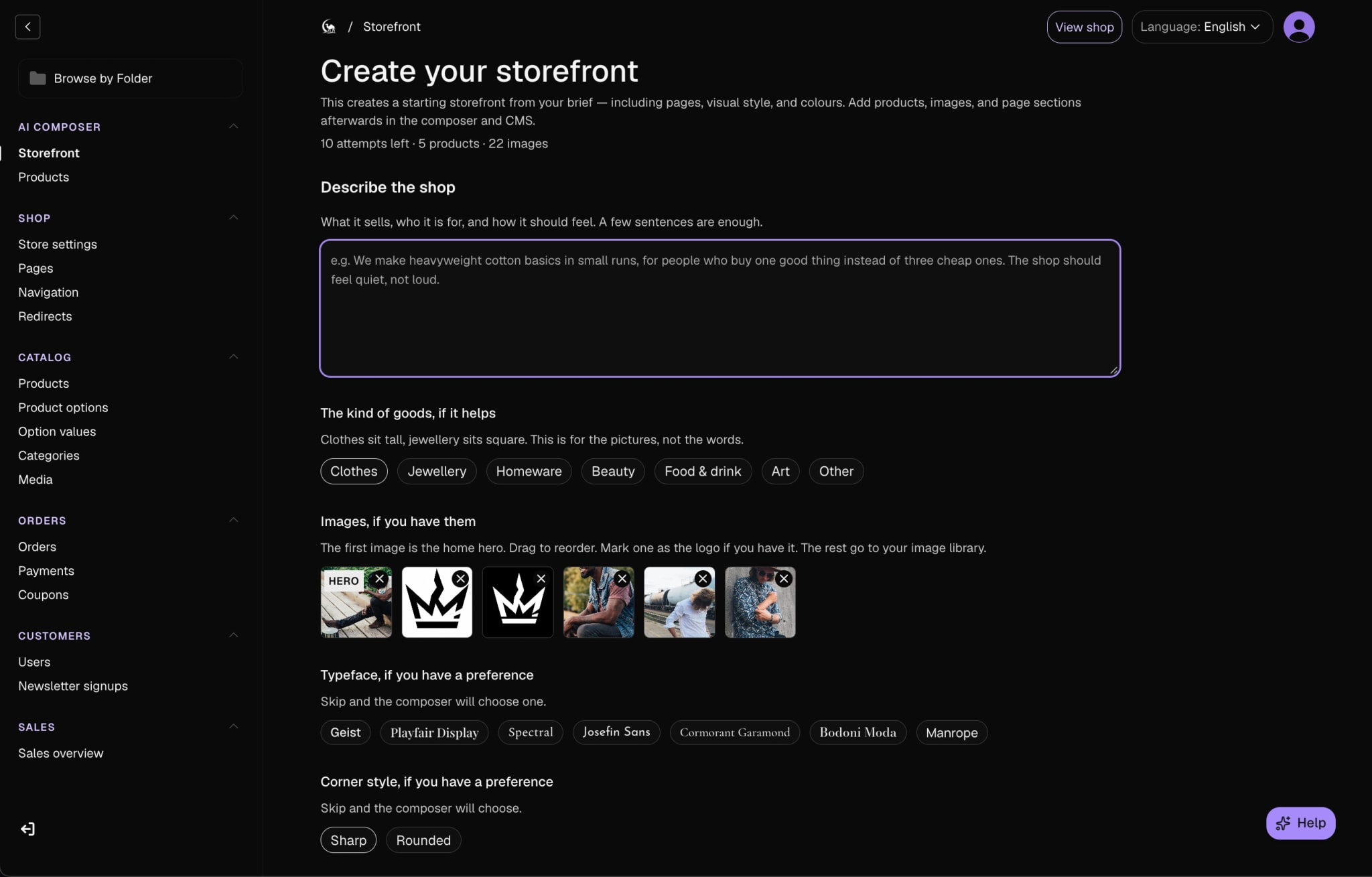Select the Geist typeface chip

click(345, 732)
